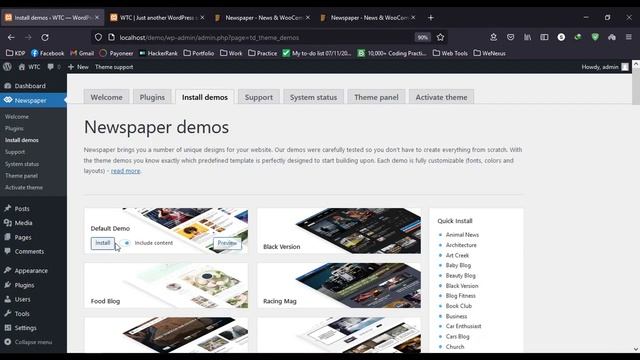Open Dashboard in the WordPress sidebar

click(x=30, y=86)
